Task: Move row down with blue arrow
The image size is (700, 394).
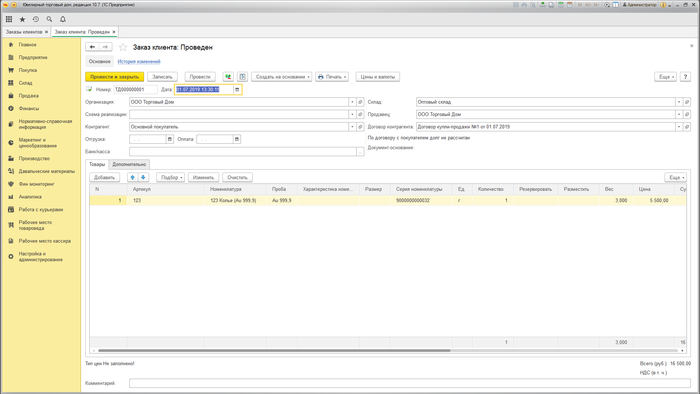Action: pyautogui.click(x=143, y=178)
